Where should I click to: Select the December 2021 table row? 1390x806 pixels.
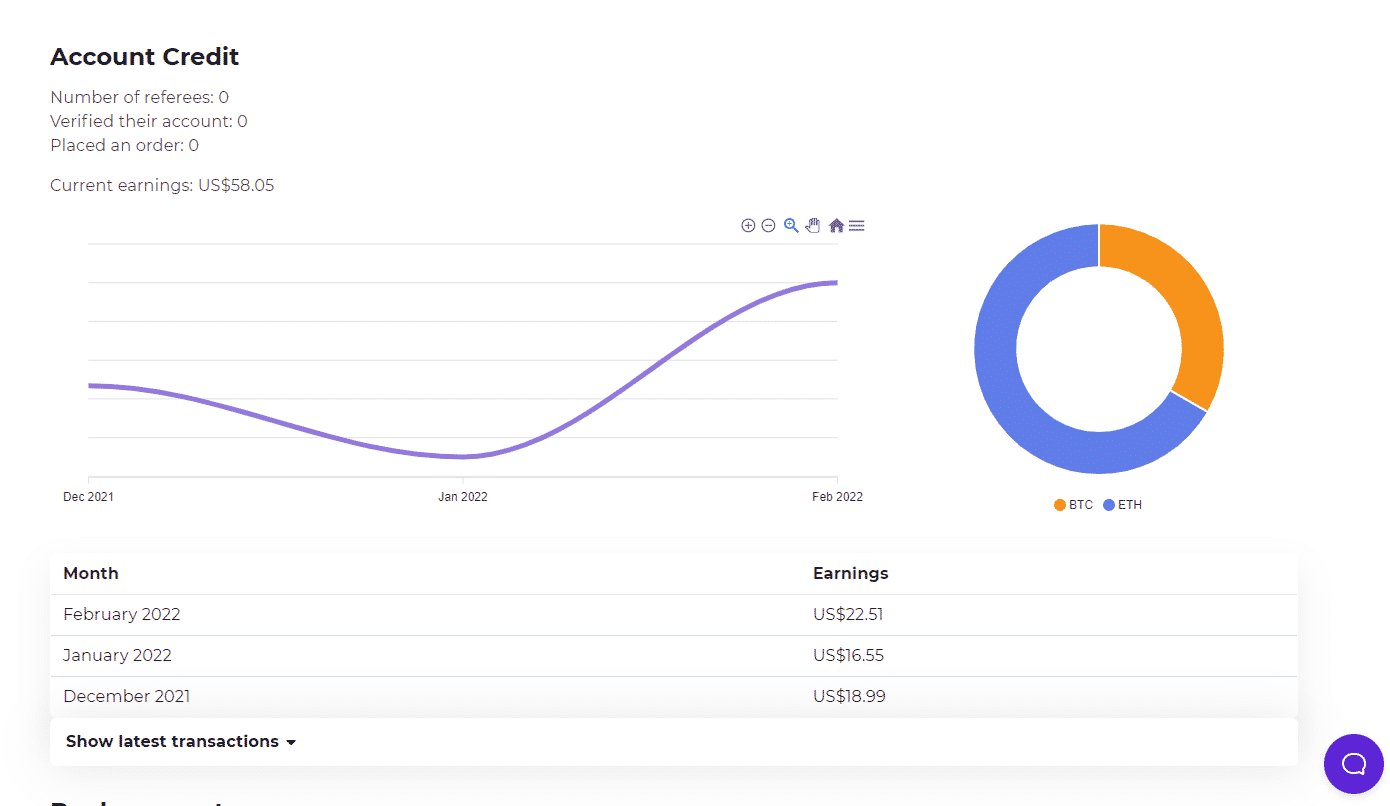pos(673,697)
